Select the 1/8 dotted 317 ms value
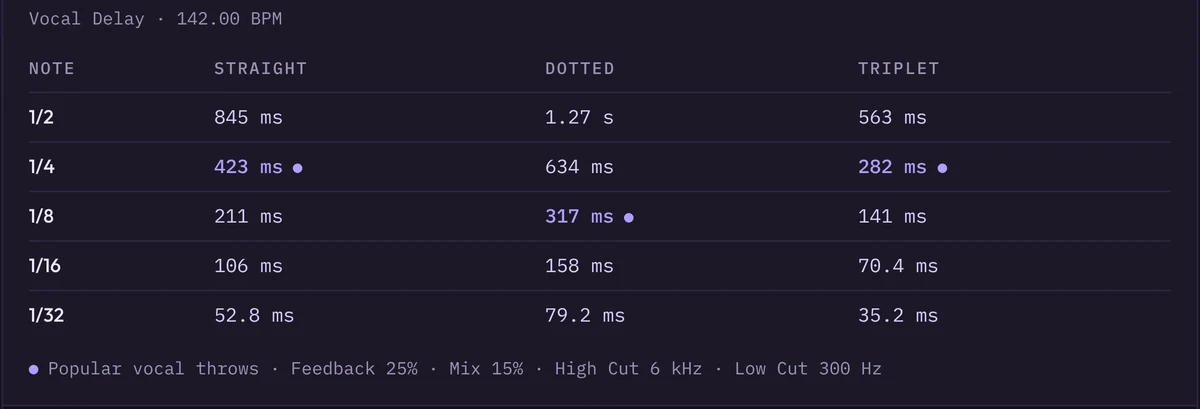Screen dimensions: 1200x409 tap(579, 216)
